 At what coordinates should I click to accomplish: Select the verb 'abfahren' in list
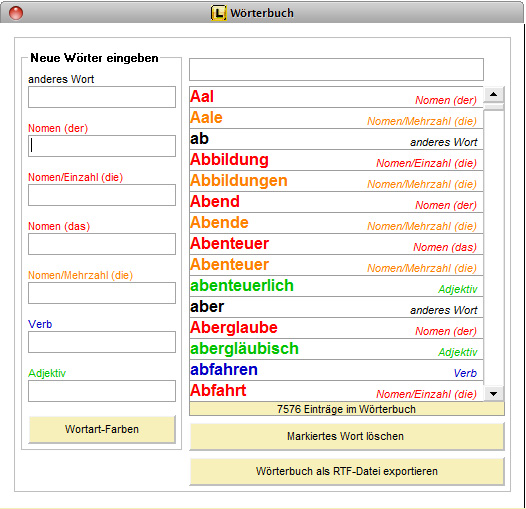(336, 370)
